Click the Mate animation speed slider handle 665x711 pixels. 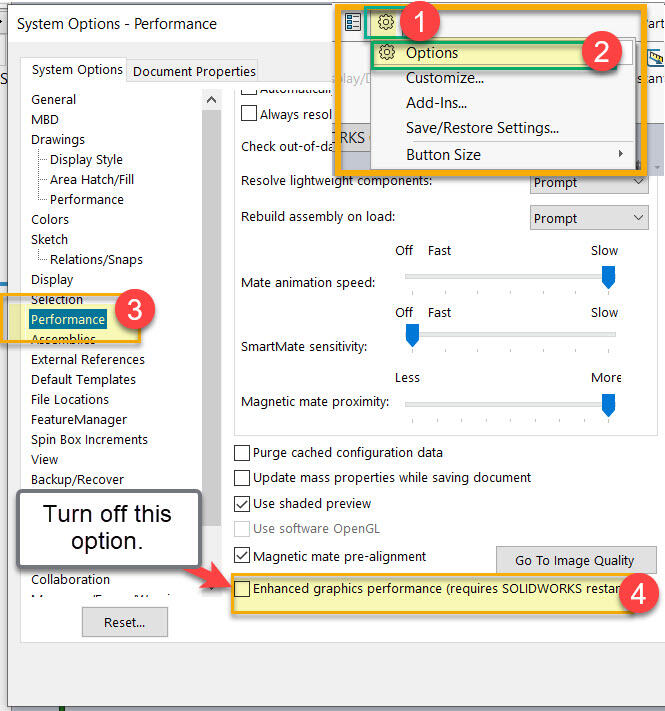click(x=608, y=277)
